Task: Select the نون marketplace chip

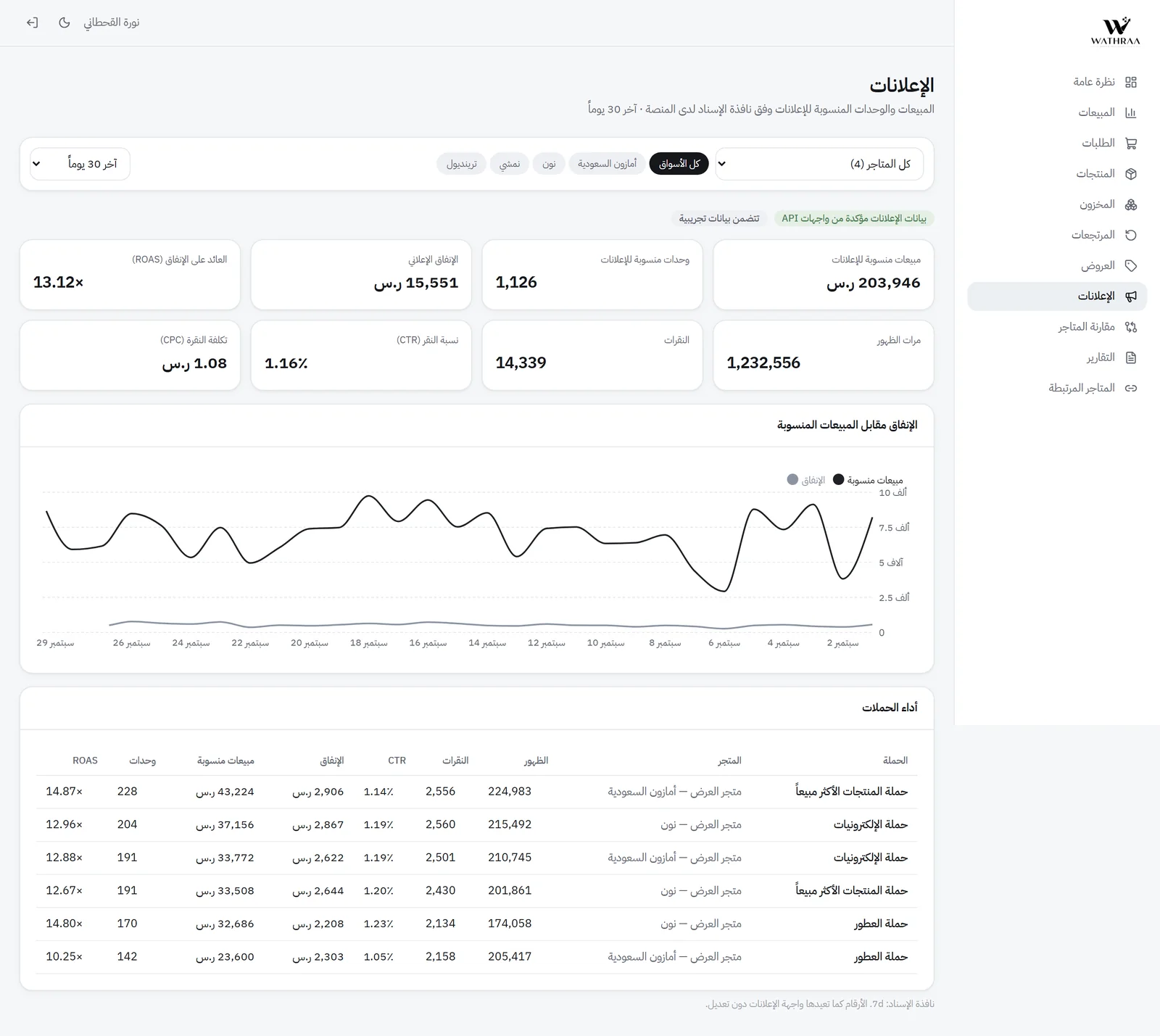Action: (x=549, y=164)
